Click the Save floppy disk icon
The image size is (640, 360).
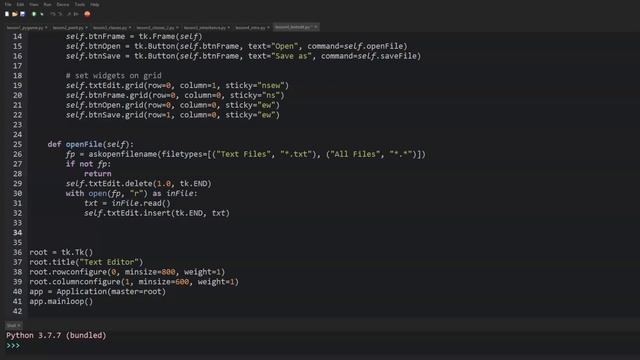click(x=22, y=14)
